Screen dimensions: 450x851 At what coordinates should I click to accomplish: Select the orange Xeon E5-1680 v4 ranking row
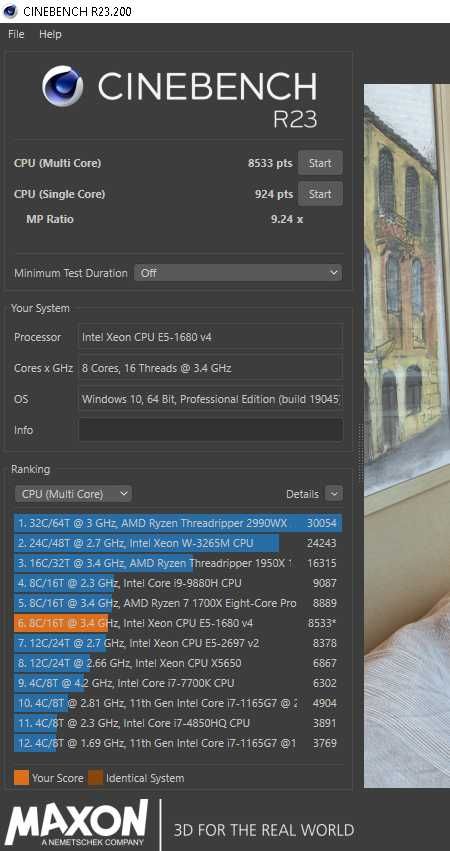pyautogui.click(x=178, y=623)
